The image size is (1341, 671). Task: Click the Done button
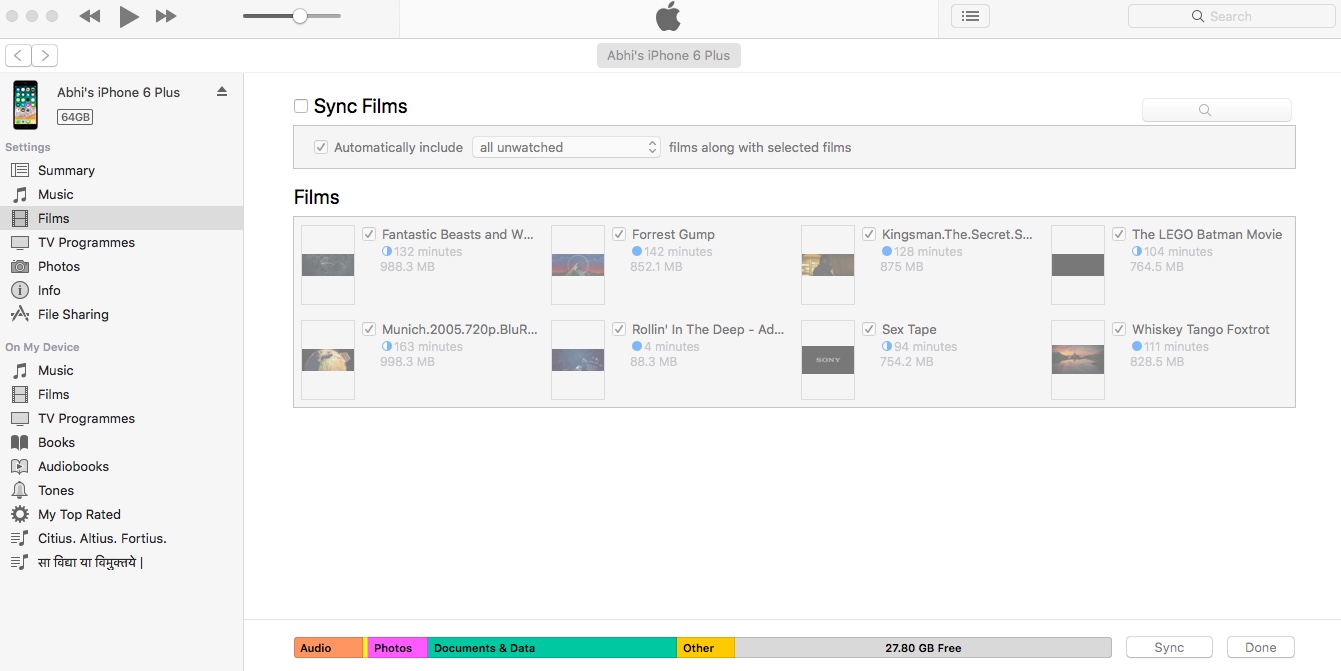tap(1260, 648)
